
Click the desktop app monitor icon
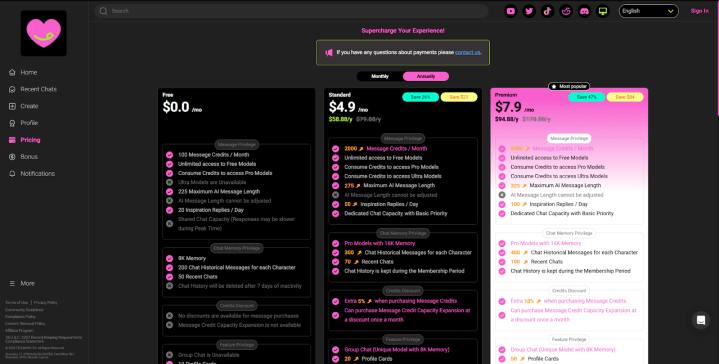pos(603,11)
